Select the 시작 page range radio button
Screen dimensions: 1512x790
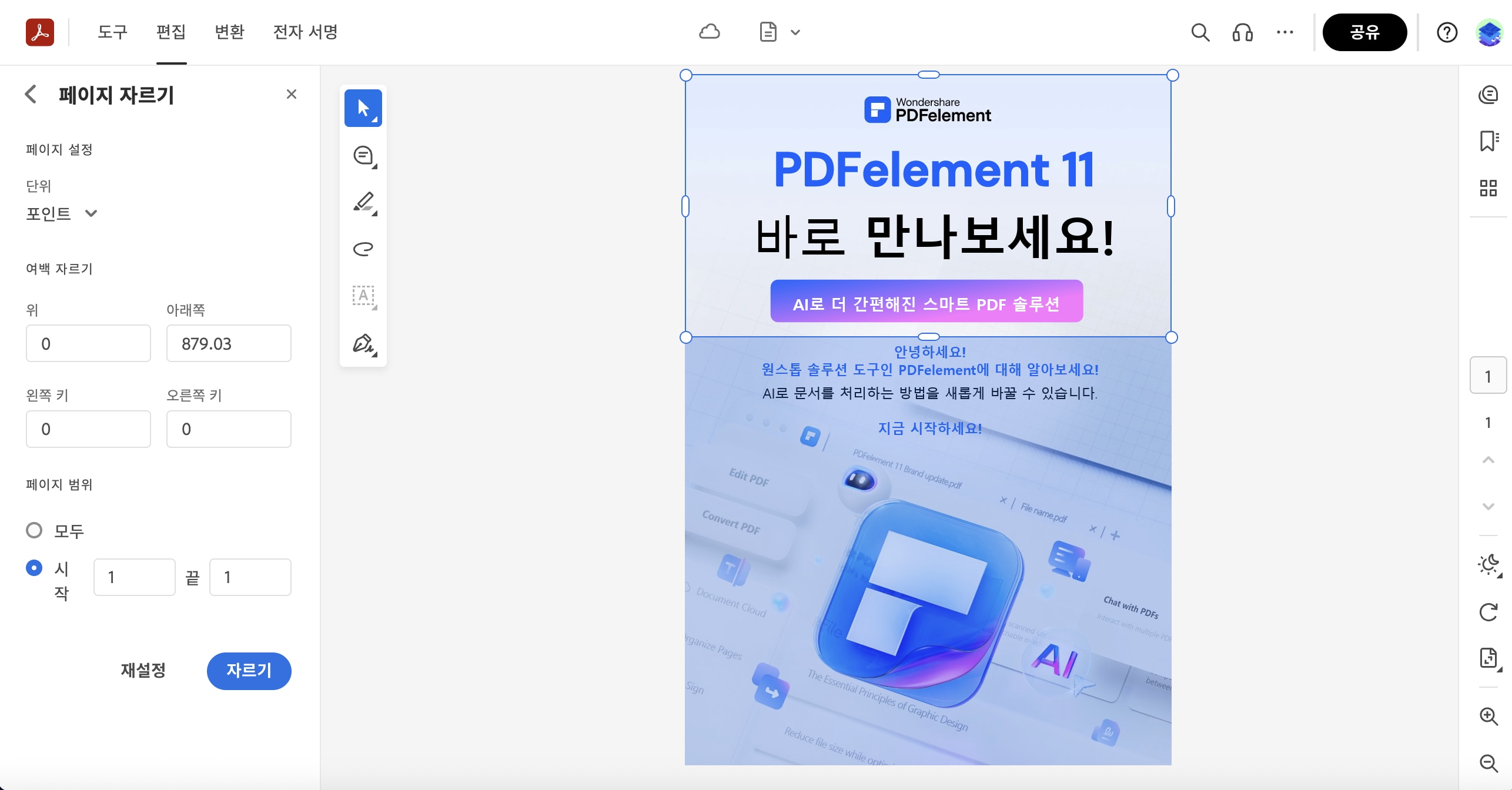[34, 568]
